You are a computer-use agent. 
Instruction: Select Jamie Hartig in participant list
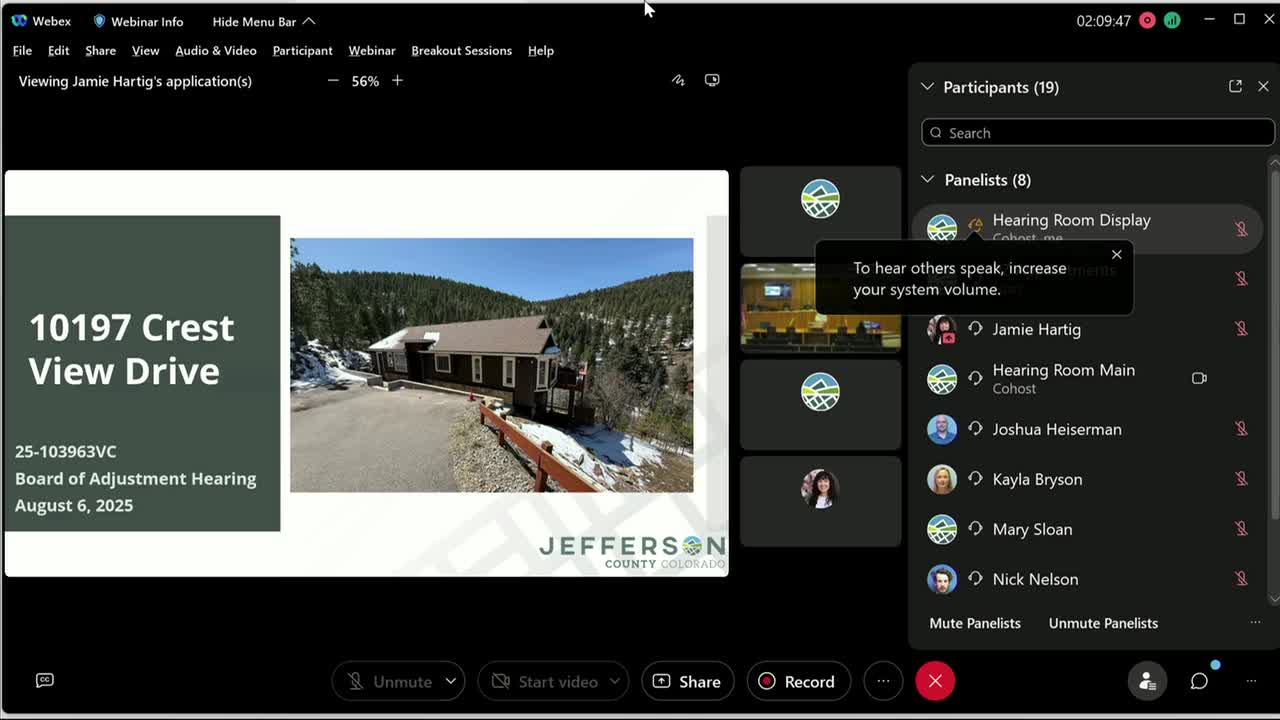click(x=1036, y=329)
